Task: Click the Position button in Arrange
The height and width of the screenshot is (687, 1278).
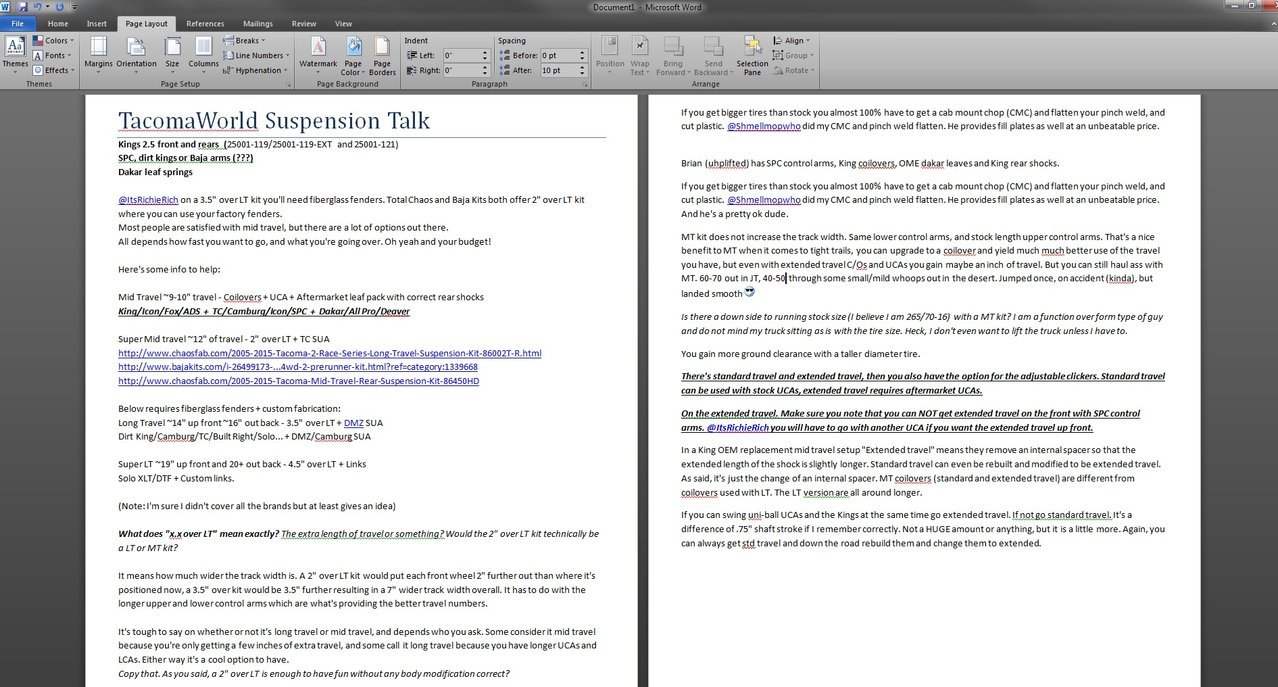Action: click(x=610, y=56)
